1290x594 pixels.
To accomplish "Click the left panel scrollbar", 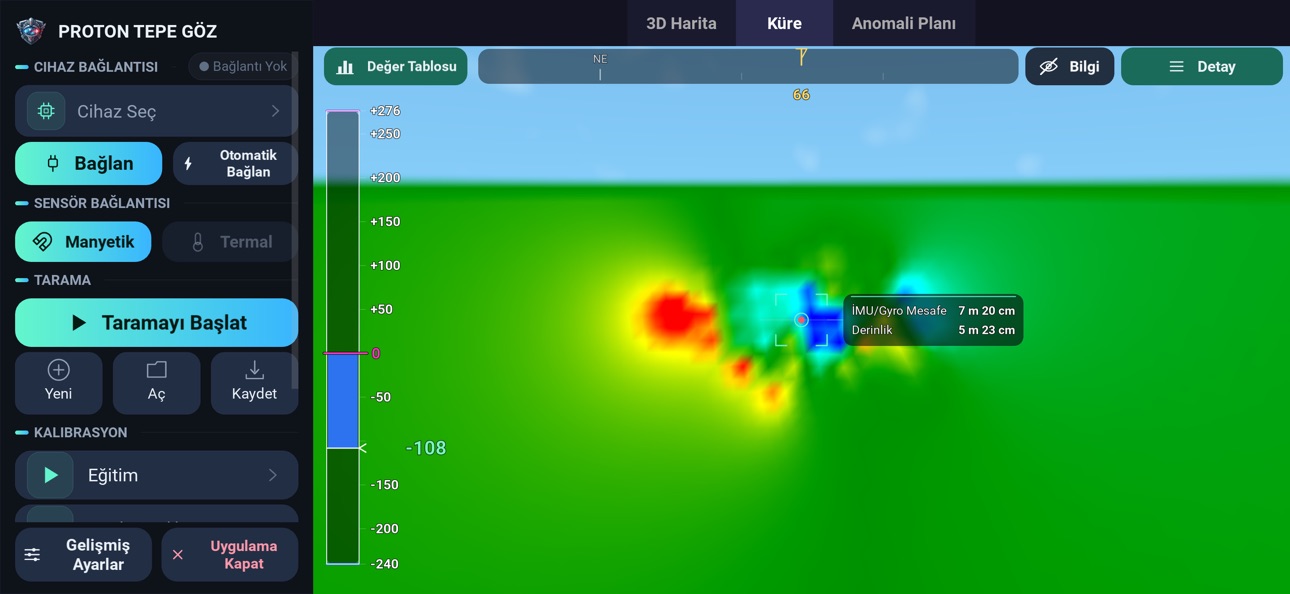I will (295, 220).
